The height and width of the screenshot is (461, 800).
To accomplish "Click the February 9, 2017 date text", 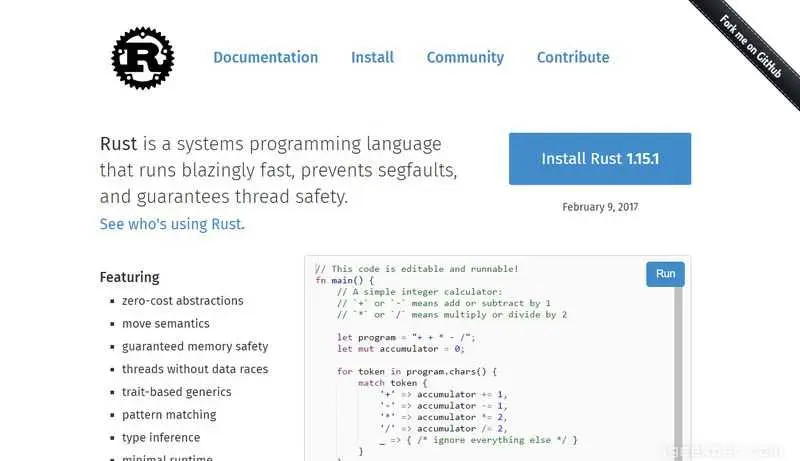I will pos(600,207).
